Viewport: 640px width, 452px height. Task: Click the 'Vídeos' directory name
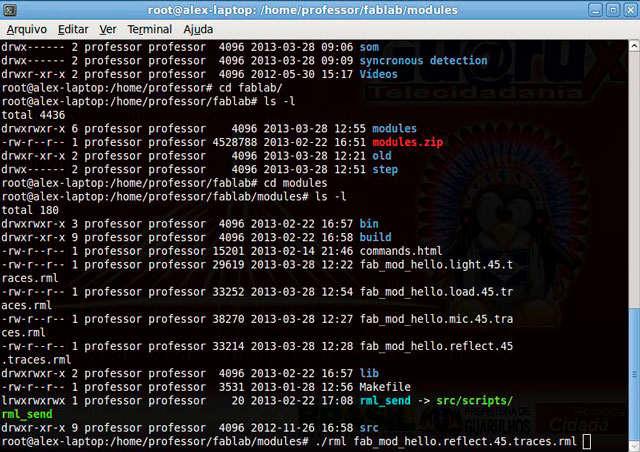pos(378,74)
